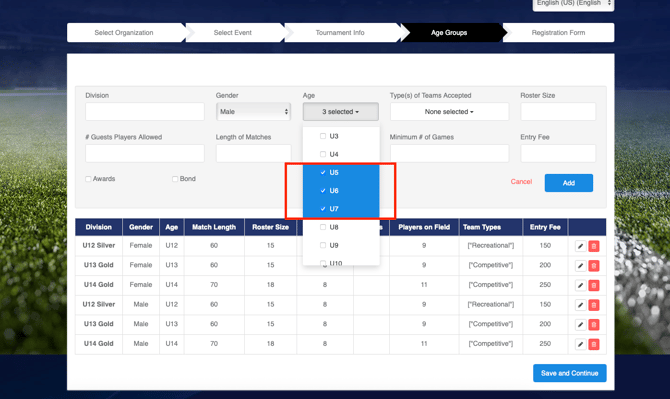Uncheck the U5 age option
This screenshot has height=399, width=670.
point(323,173)
